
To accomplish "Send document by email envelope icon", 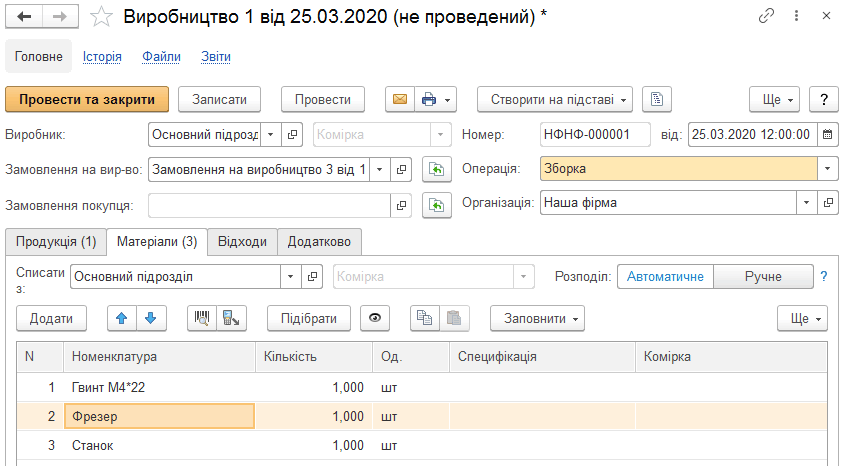I will [x=400, y=99].
